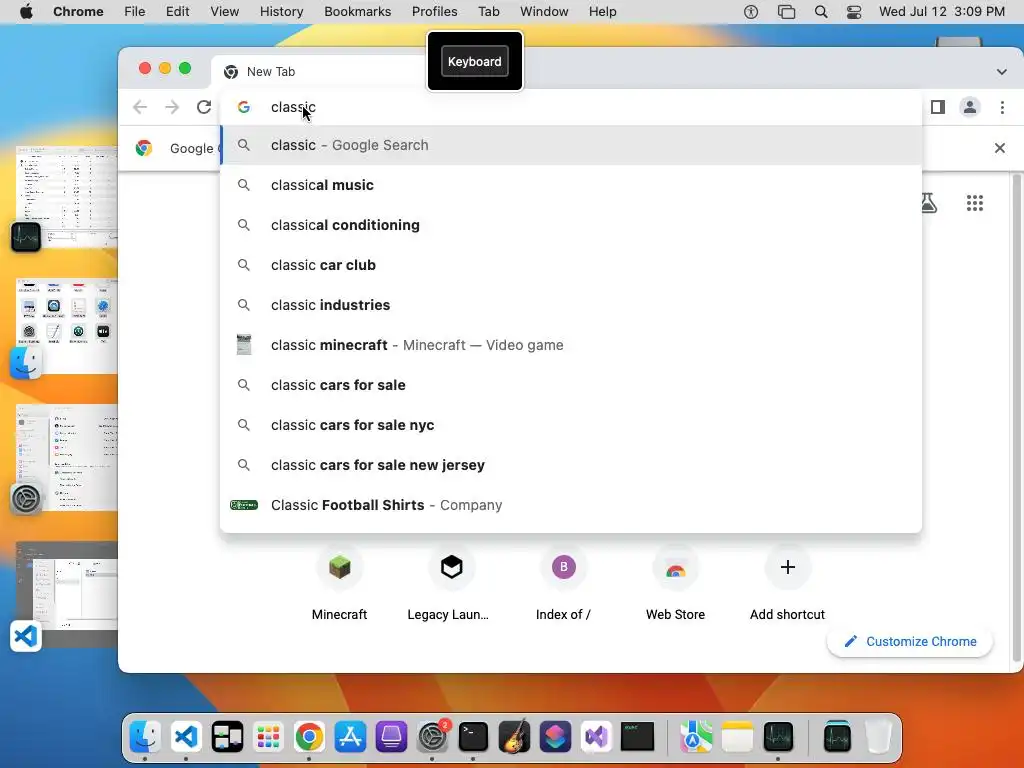
Task: Open the Chrome side panel
Action: point(938,107)
